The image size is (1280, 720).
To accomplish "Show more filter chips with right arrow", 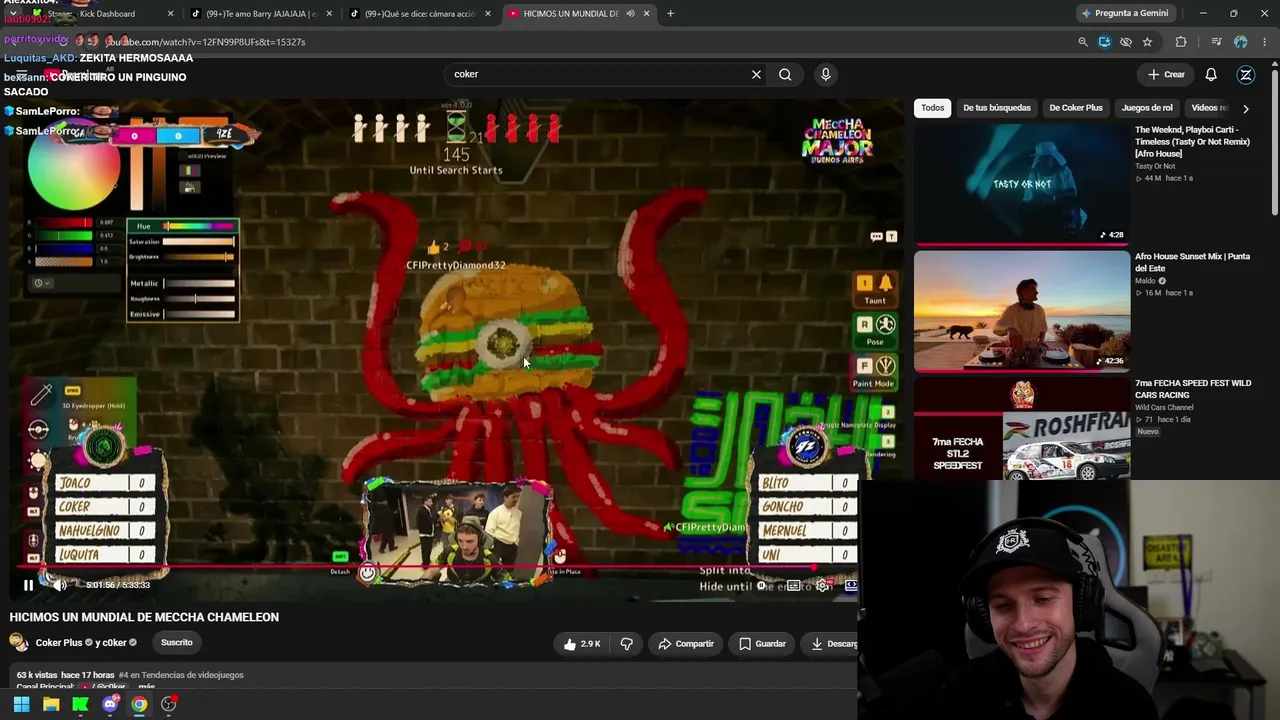I will 1245,108.
